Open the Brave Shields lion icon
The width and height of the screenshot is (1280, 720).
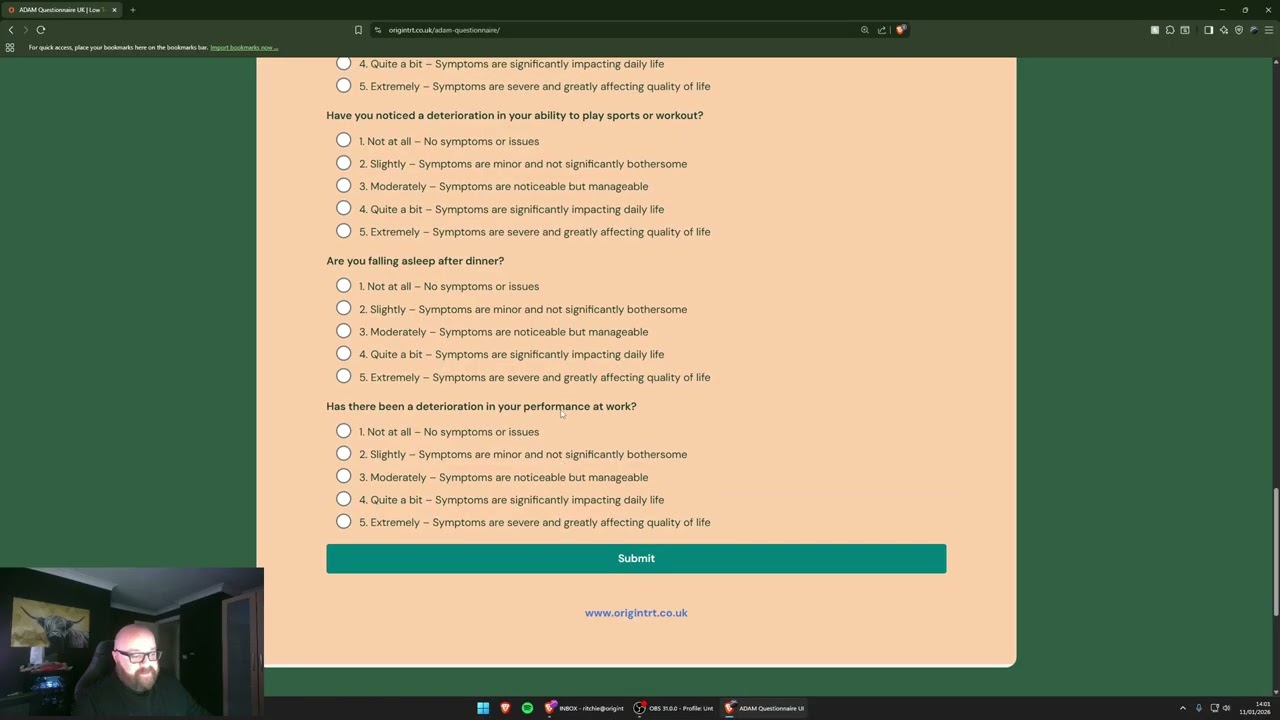point(900,30)
